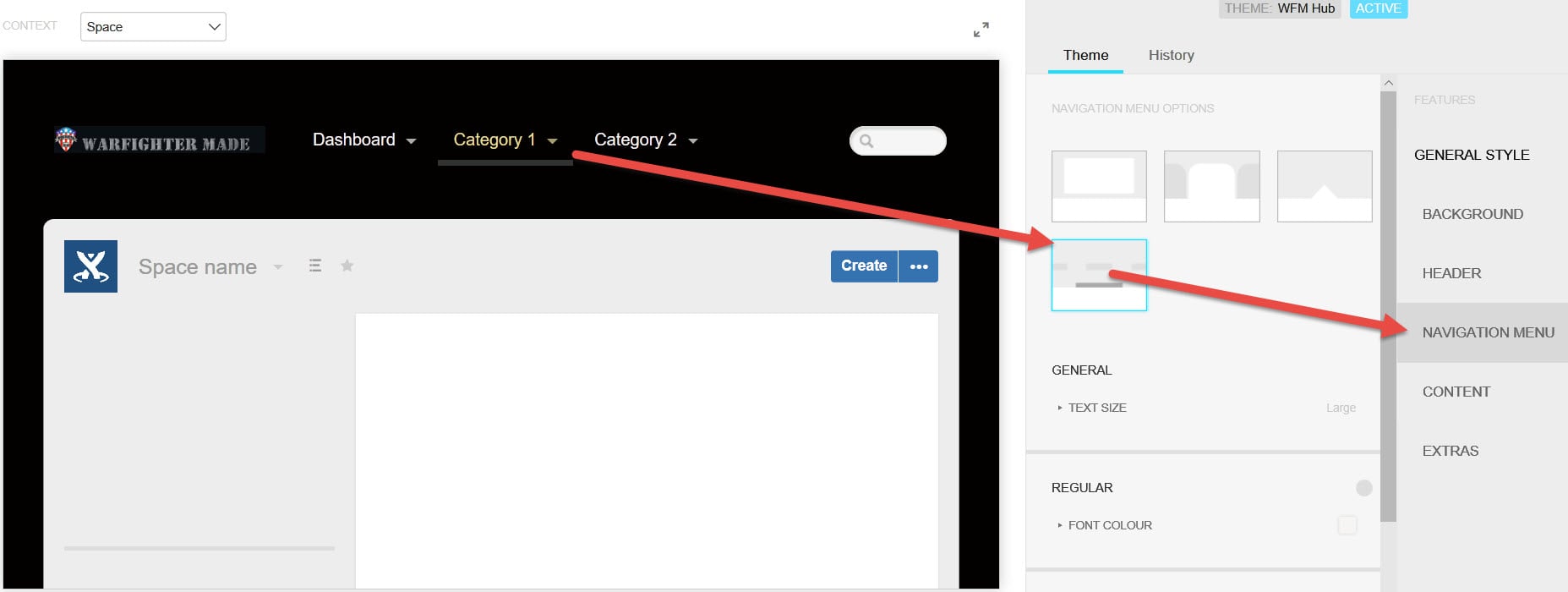Open the Content section
This screenshot has width=1568, height=592.
1456,392
